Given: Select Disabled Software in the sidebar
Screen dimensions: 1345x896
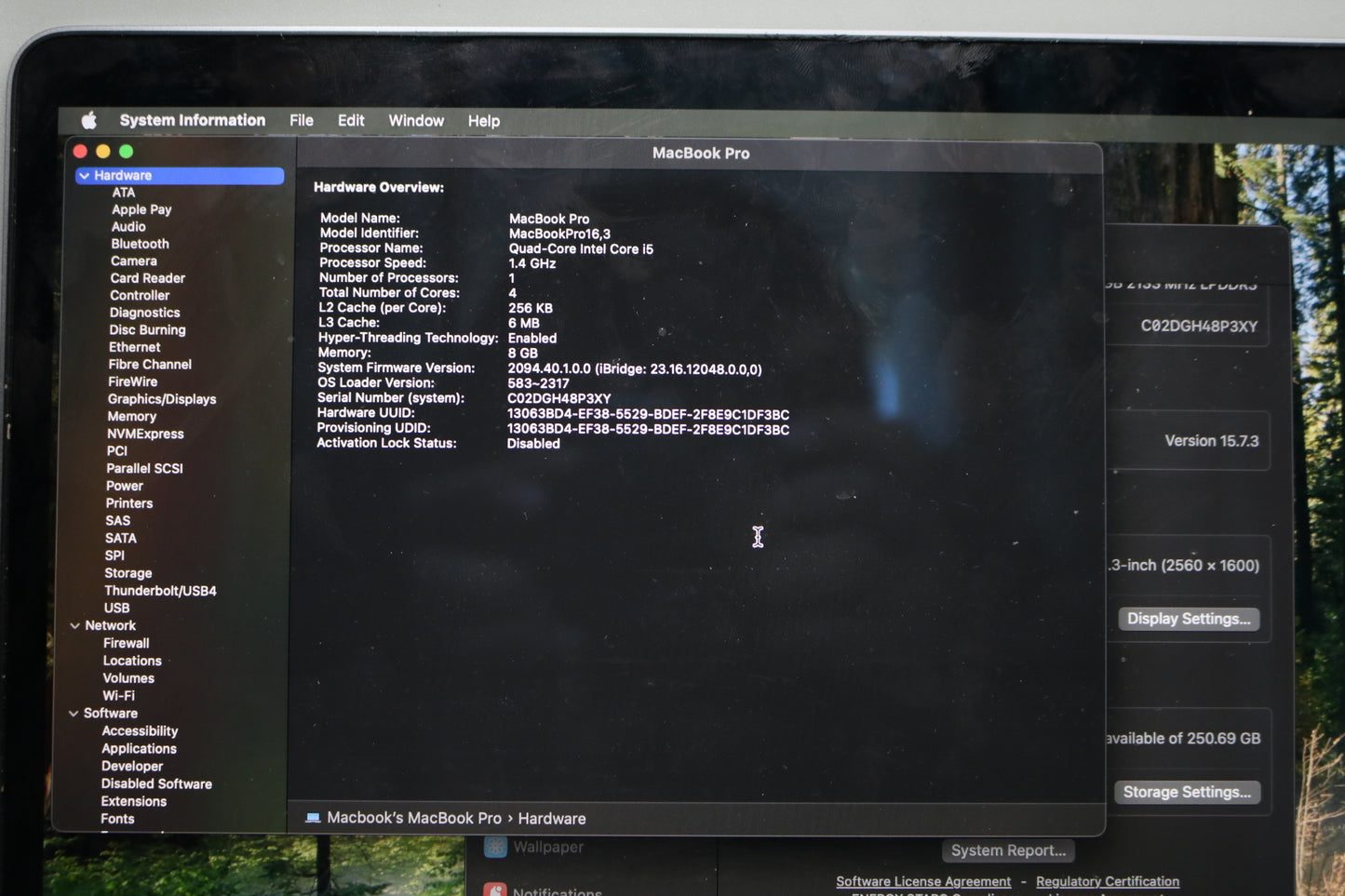Looking at the screenshot, I should pos(156,783).
